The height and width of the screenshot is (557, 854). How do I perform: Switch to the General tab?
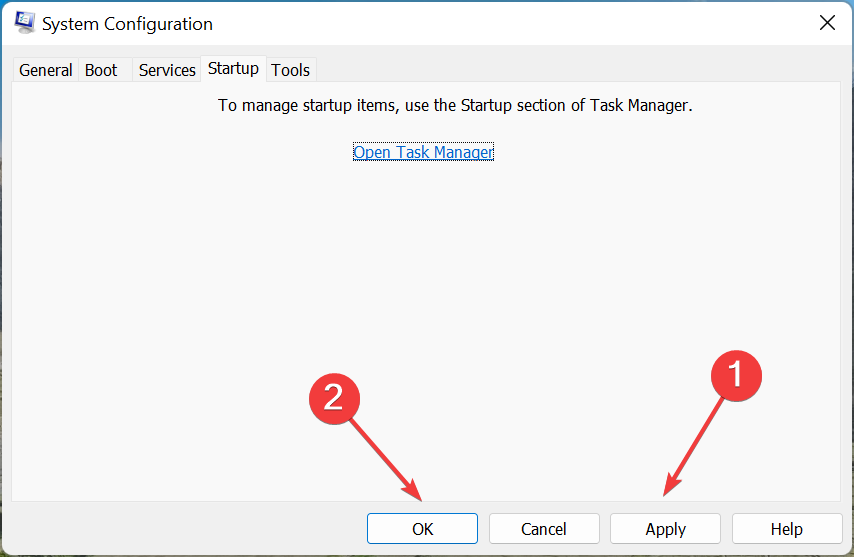click(x=46, y=70)
